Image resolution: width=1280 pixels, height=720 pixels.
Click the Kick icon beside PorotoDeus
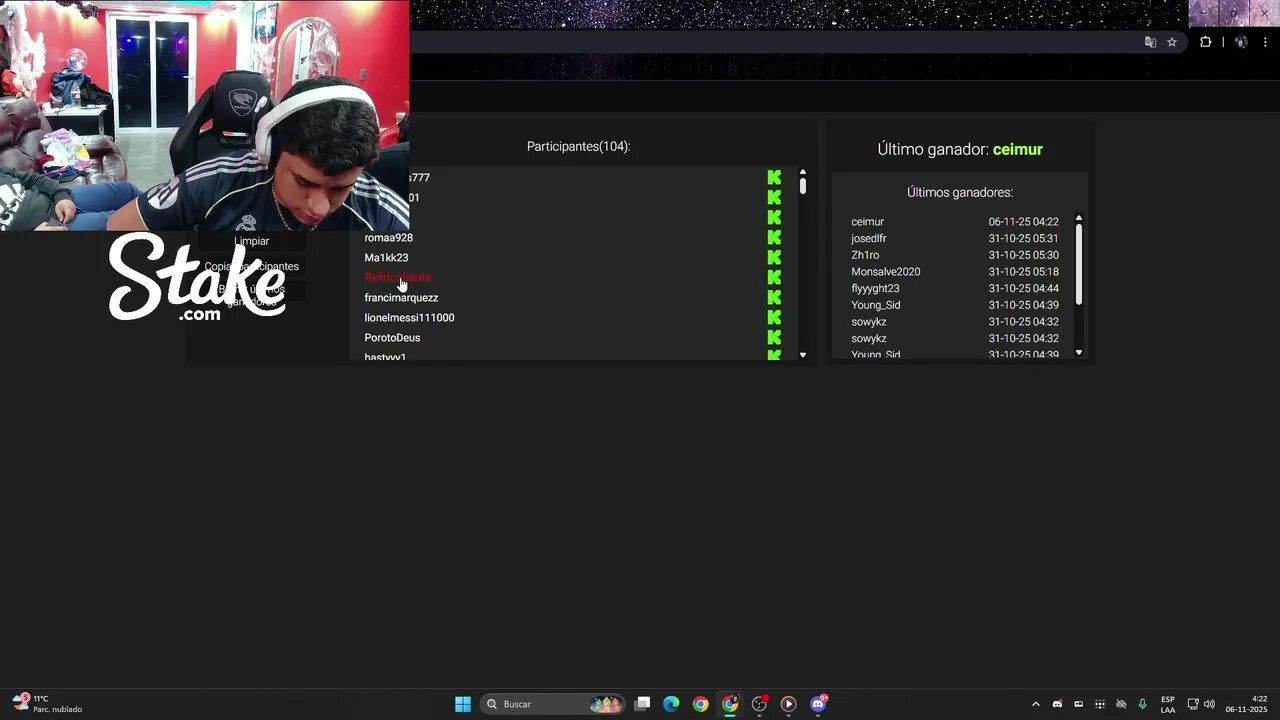774,337
